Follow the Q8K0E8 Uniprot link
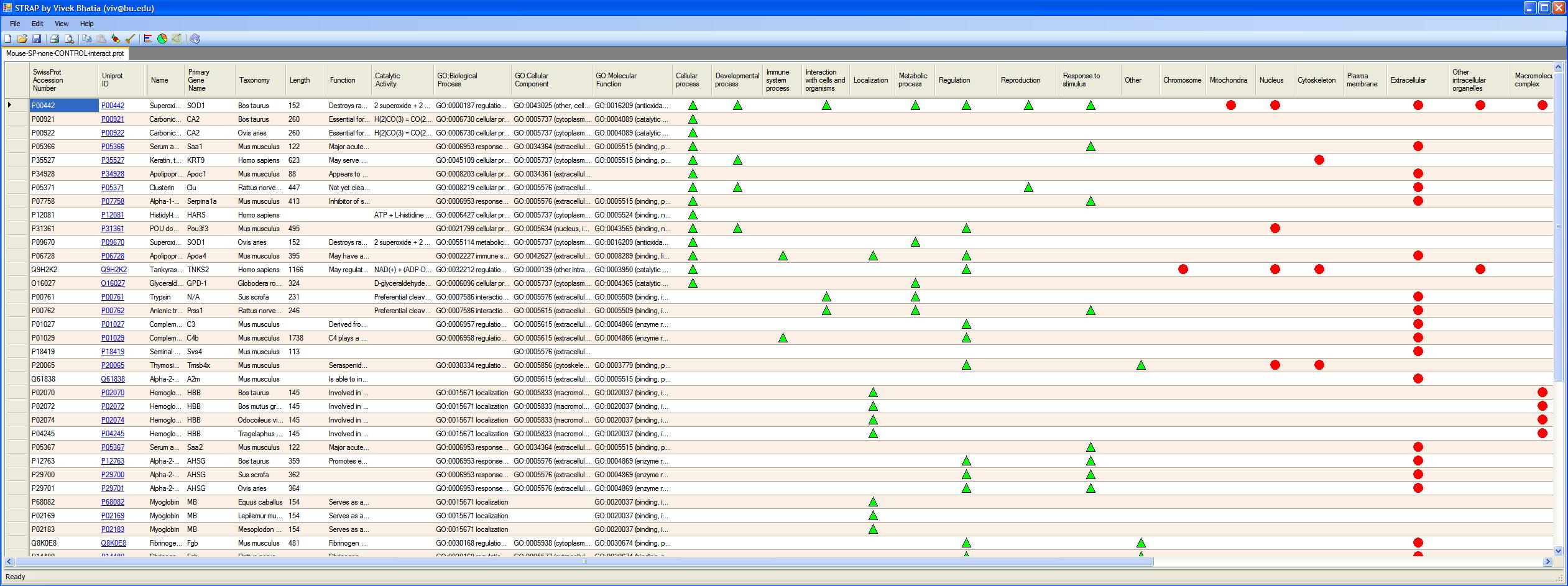The image size is (1568, 586). pyautogui.click(x=114, y=543)
